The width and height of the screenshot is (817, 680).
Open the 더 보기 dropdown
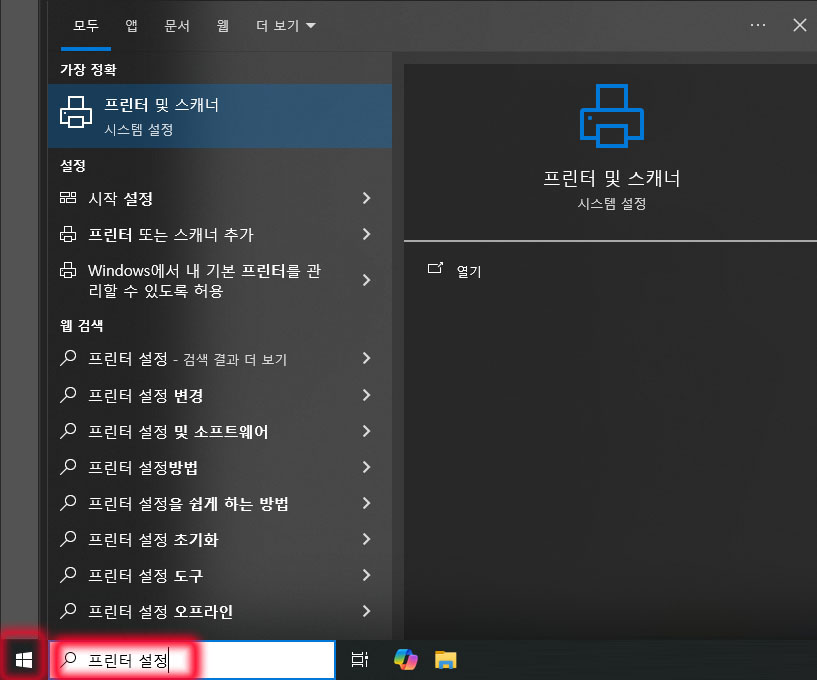pos(286,26)
